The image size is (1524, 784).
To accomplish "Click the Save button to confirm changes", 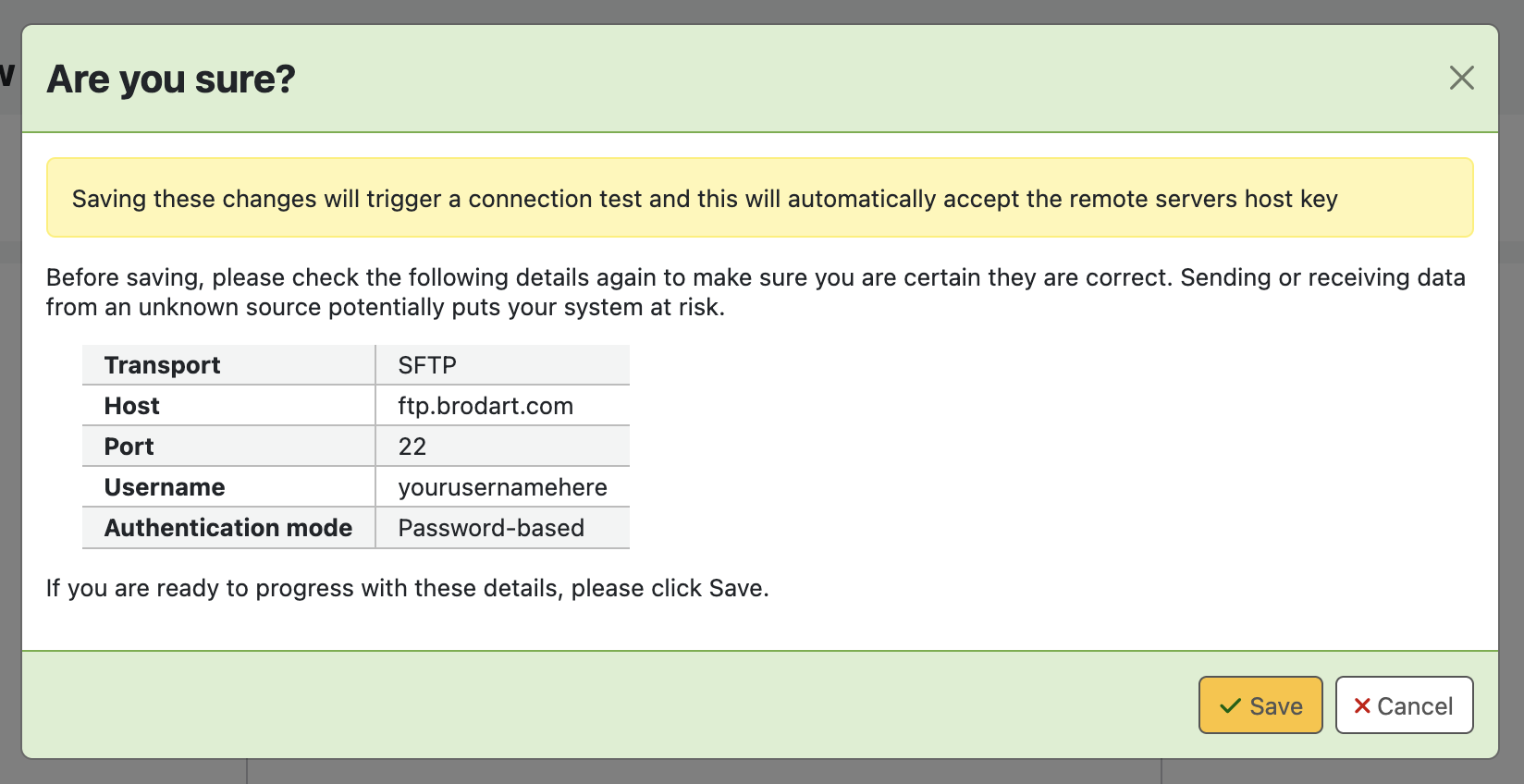I will pos(1260,705).
